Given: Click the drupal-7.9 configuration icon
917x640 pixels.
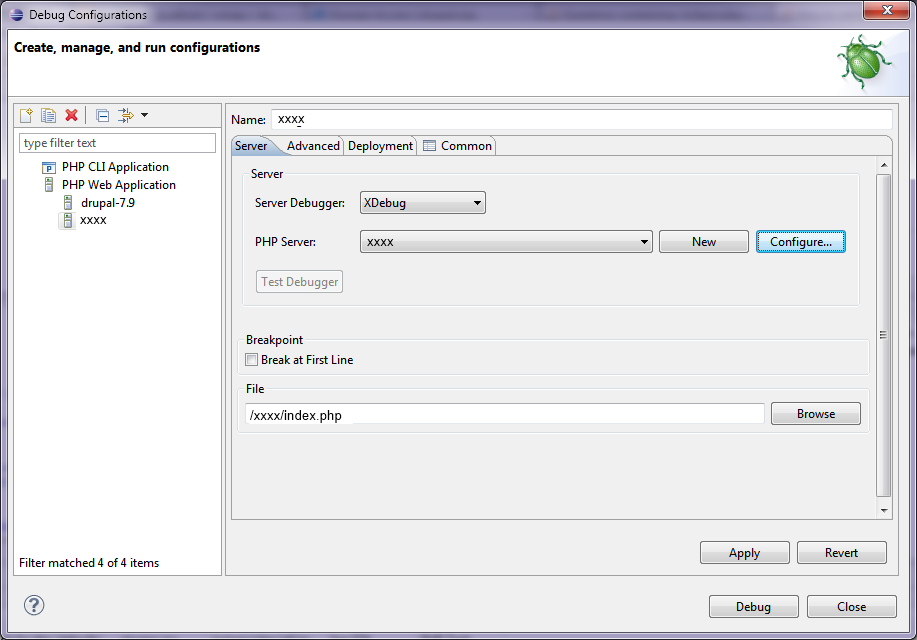Looking at the screenshot, I should point(68,203).
